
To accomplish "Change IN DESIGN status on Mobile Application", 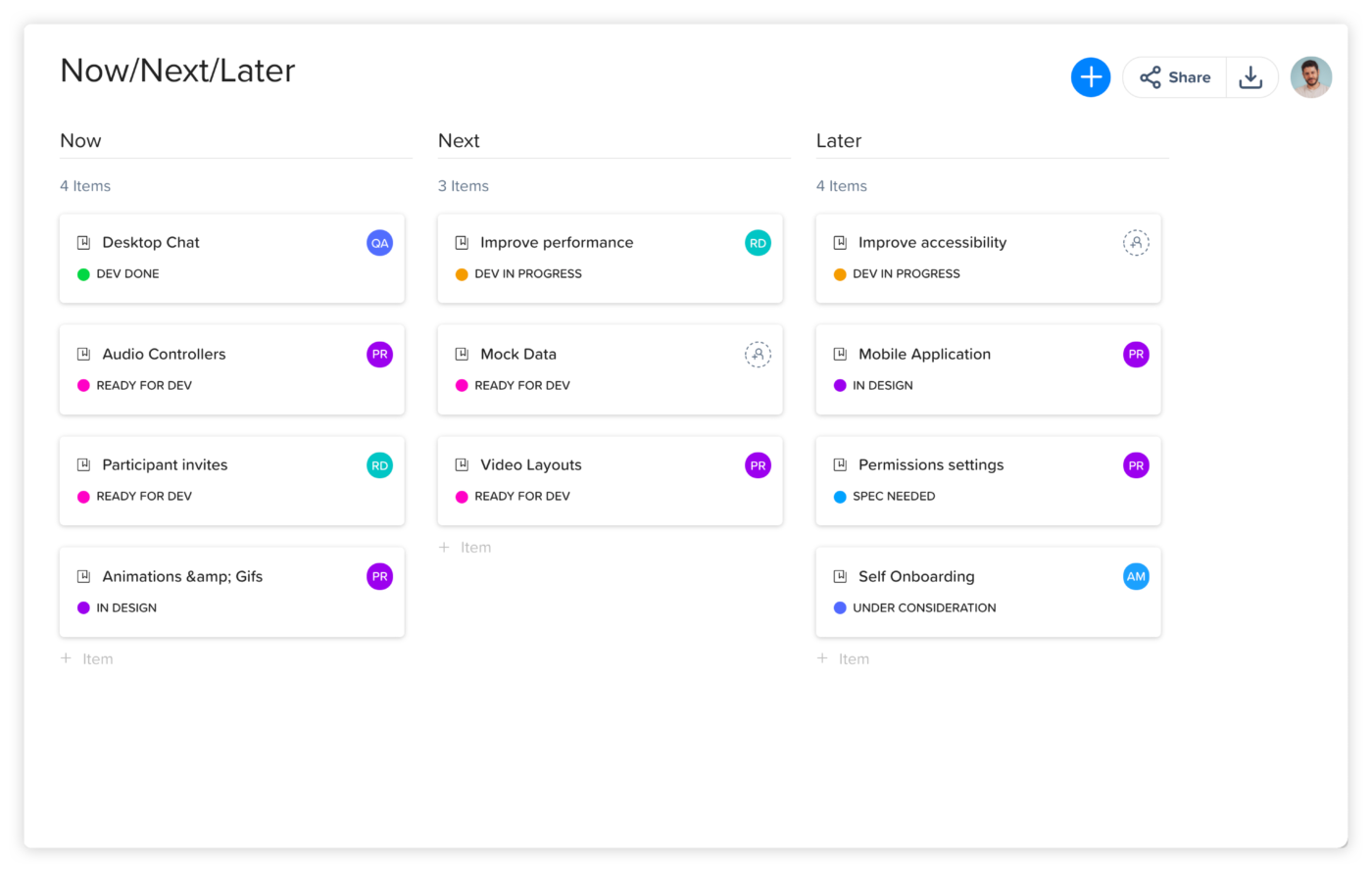I will (881, 386).
